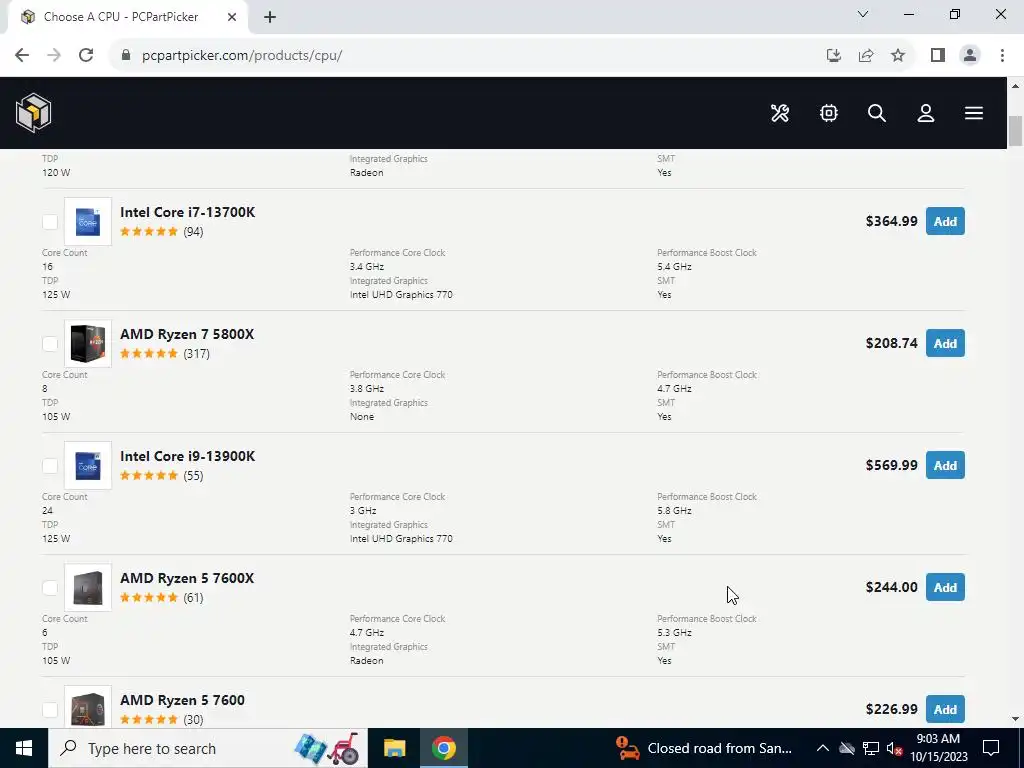Open the AMD Ryzen 7 5800X product thumbnail
Image resolution: width=1024 pixels, height=768 pixels.
(88, 344)
